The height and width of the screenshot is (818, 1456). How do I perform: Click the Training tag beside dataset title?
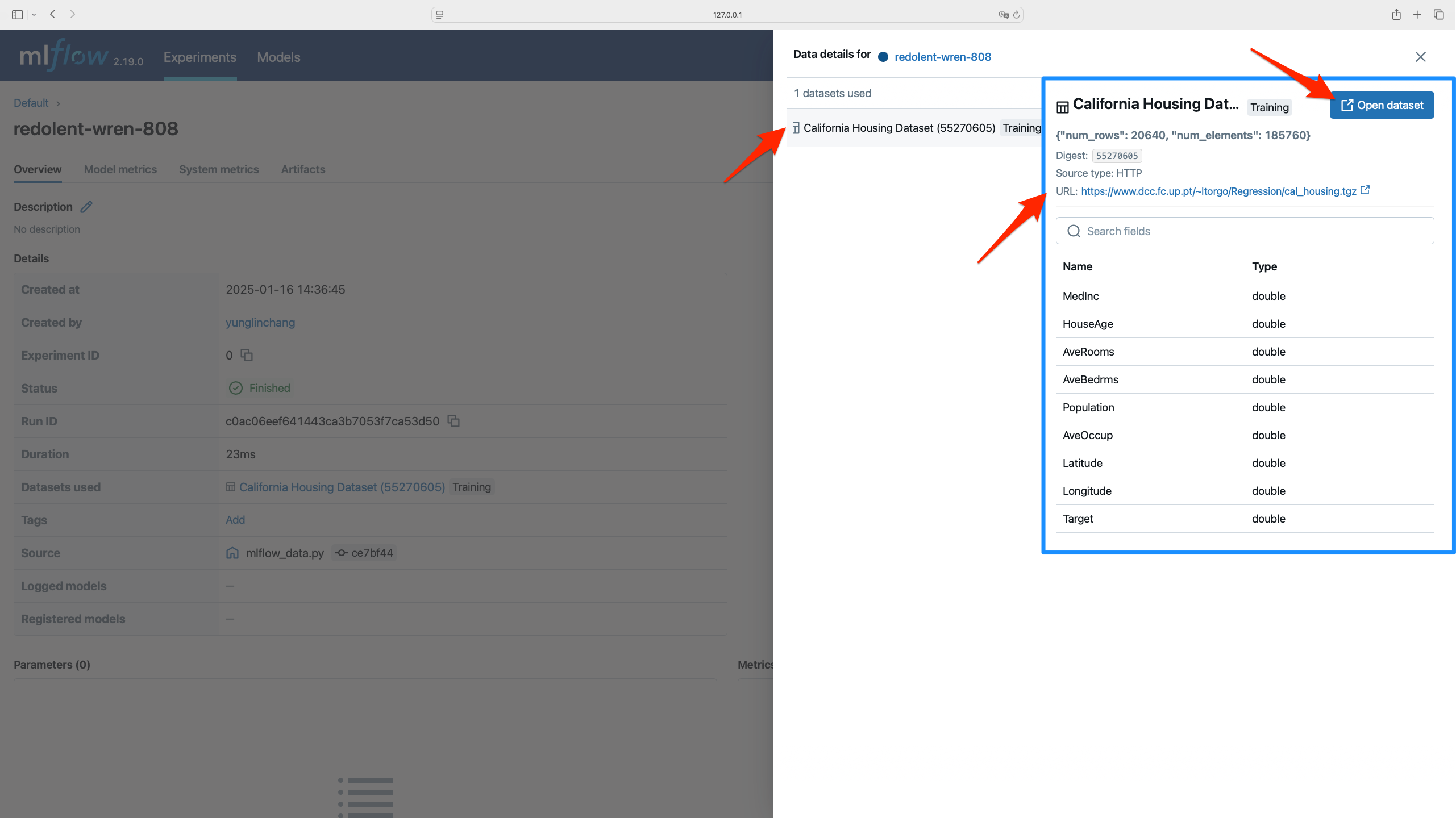pyautogui.click(x=1269, y=107)
